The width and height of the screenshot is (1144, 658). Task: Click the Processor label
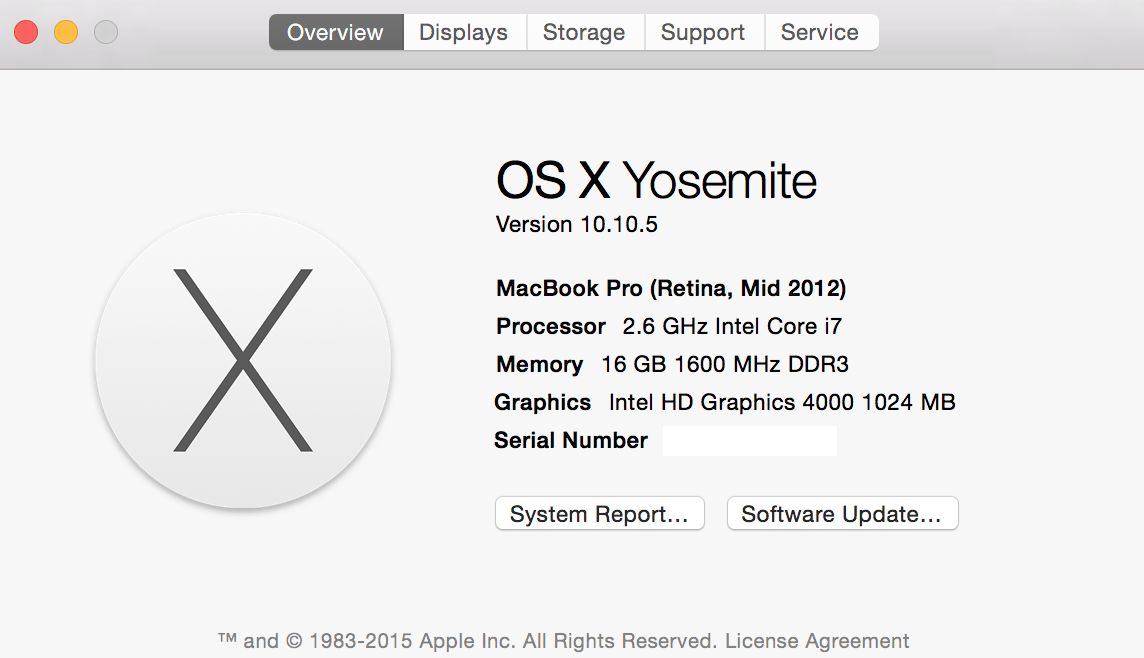coord(551,326)
